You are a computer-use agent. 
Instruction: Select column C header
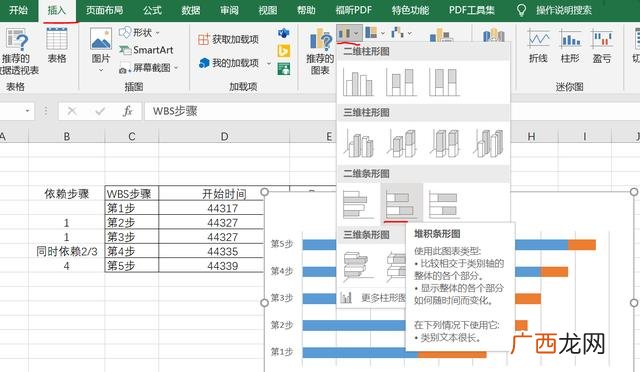click(x=131, y=136)
